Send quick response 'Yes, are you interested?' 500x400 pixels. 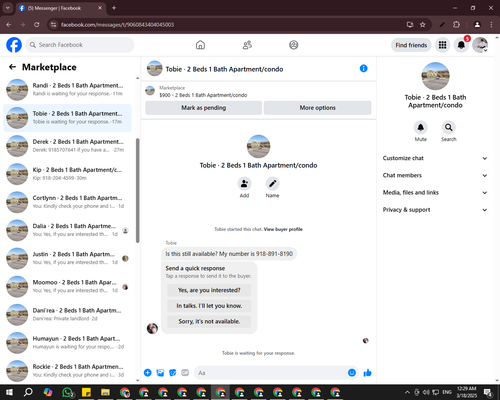point(209,290)
